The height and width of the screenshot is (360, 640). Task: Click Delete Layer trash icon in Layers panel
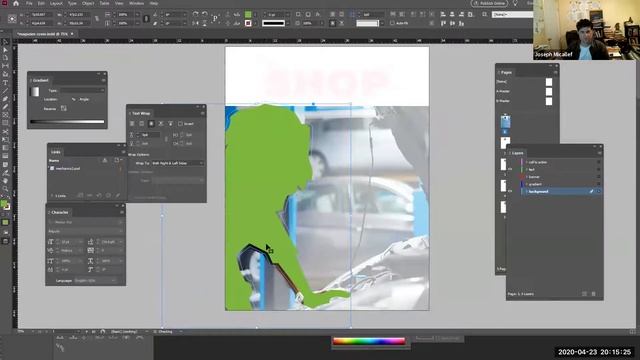[x=593, y=294]
